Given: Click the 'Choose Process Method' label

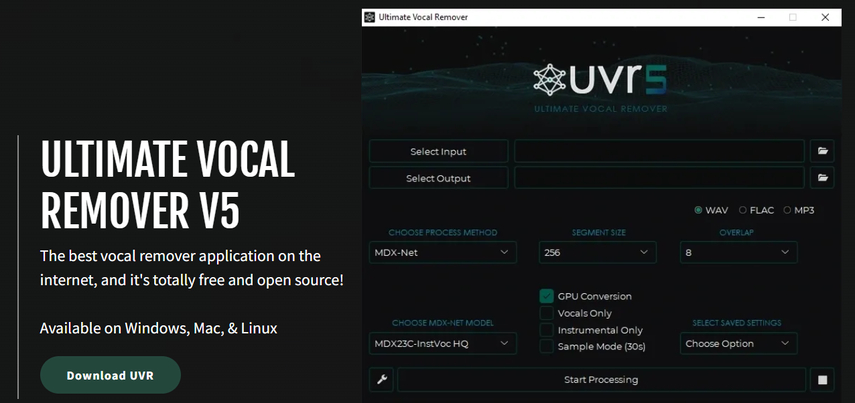Looking at the screenshot, I should 443,232.
